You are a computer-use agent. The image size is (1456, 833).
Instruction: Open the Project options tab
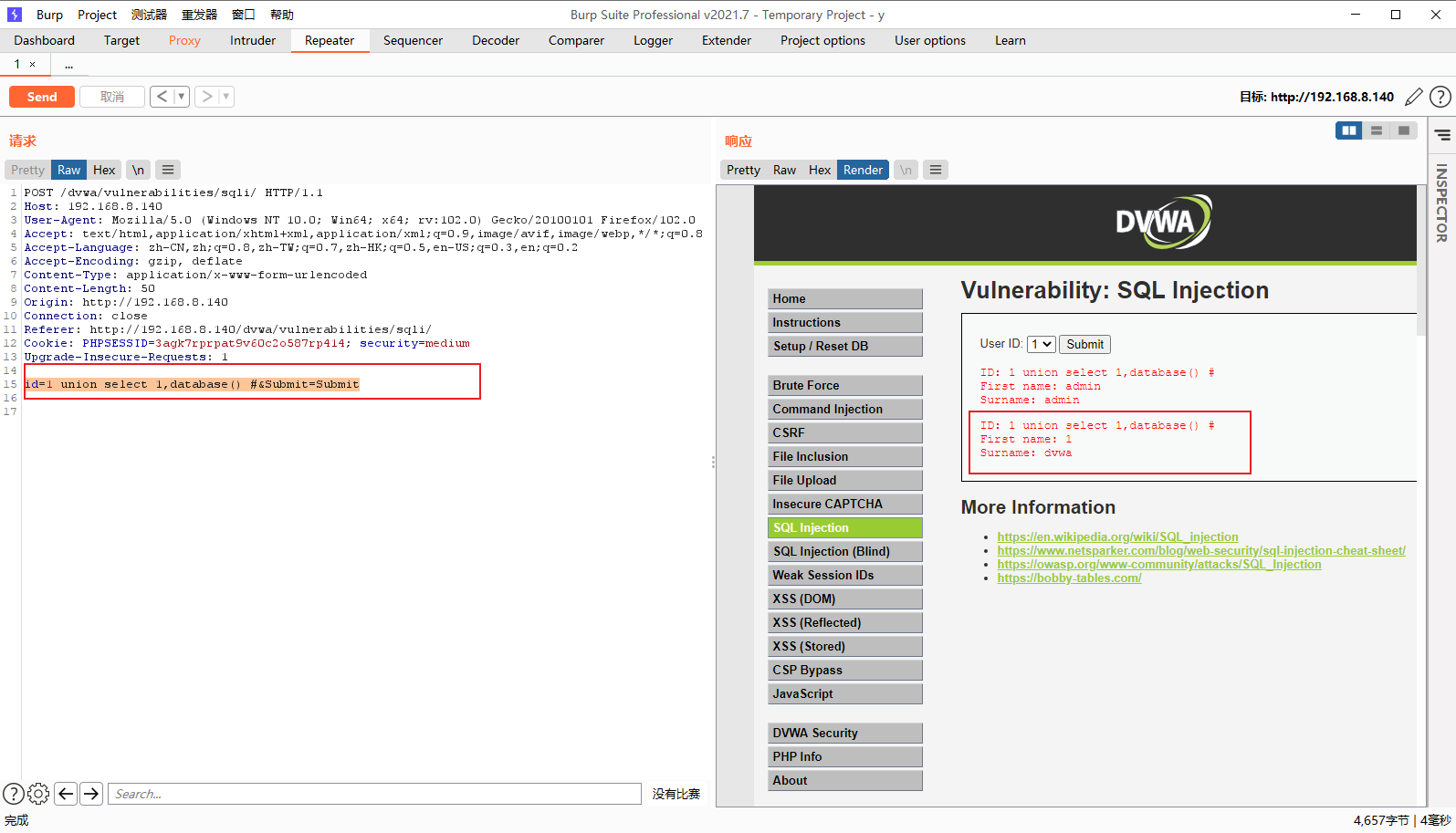click(822, 40)
